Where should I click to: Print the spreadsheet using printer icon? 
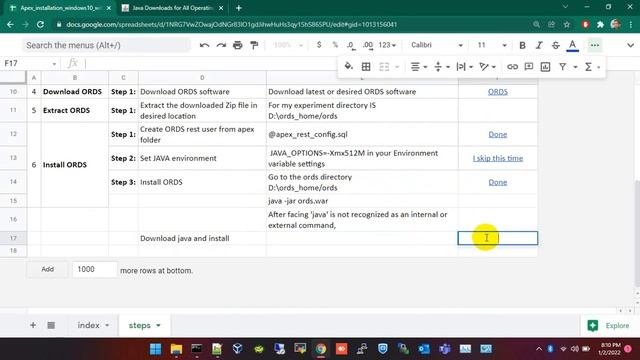(x=238, y=45)
